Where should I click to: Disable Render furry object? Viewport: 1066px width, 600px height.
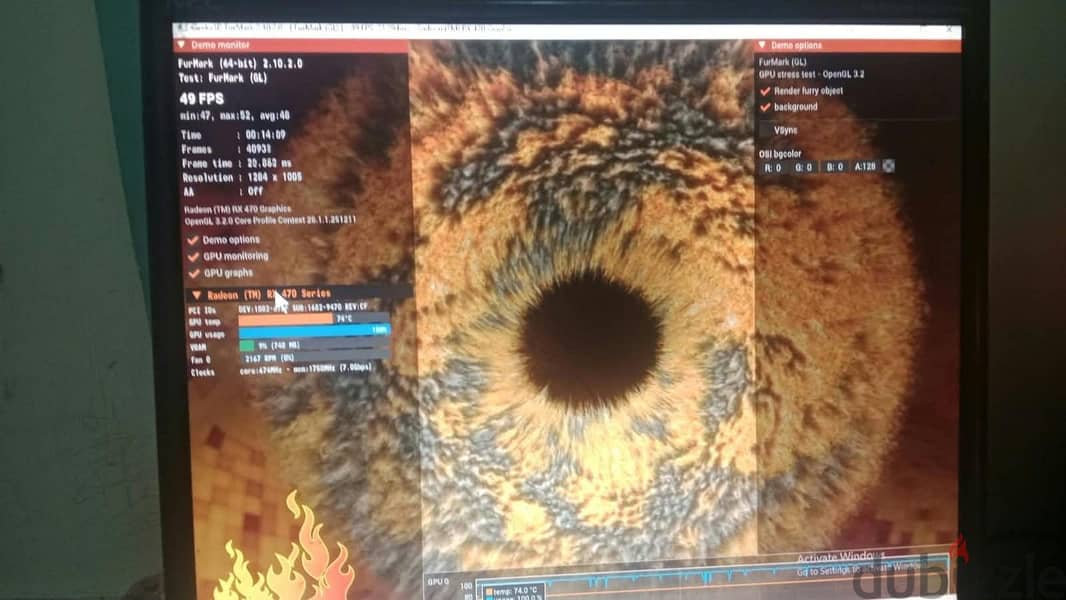pyautogui.click(x=766, y=90)
